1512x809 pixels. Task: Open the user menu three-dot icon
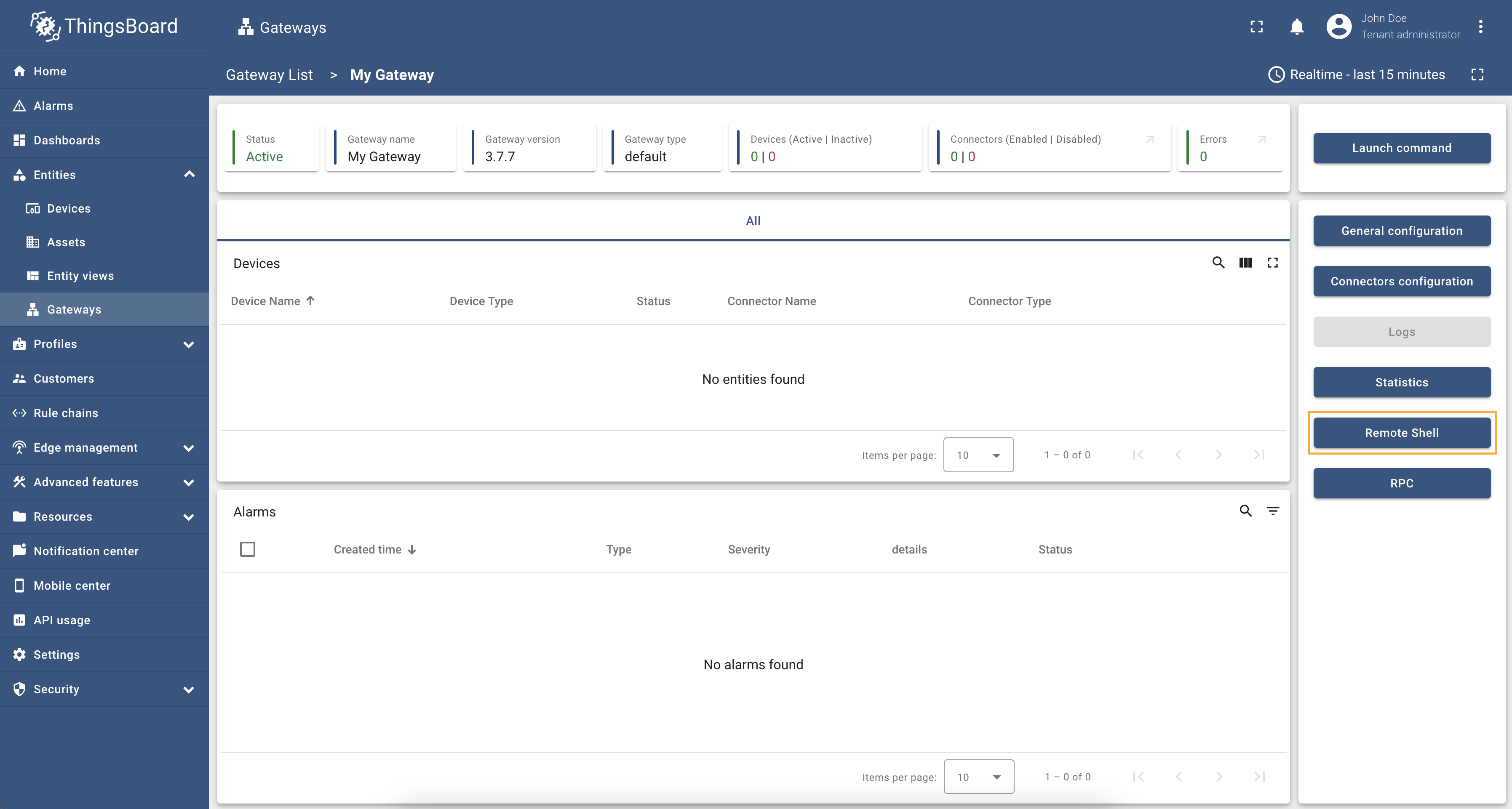point(1480,27)
